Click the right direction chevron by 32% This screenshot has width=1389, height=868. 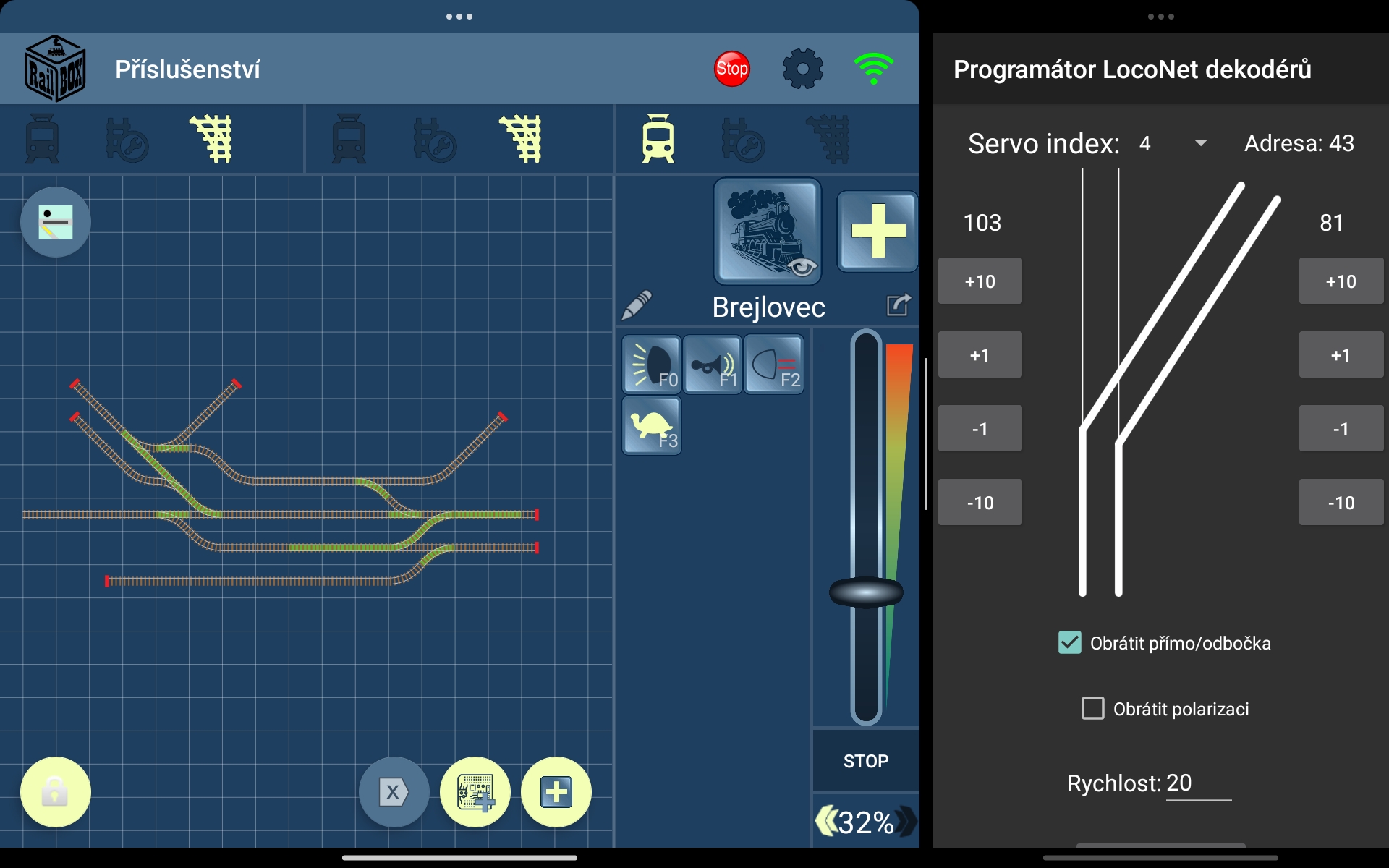tap(906, 822)
